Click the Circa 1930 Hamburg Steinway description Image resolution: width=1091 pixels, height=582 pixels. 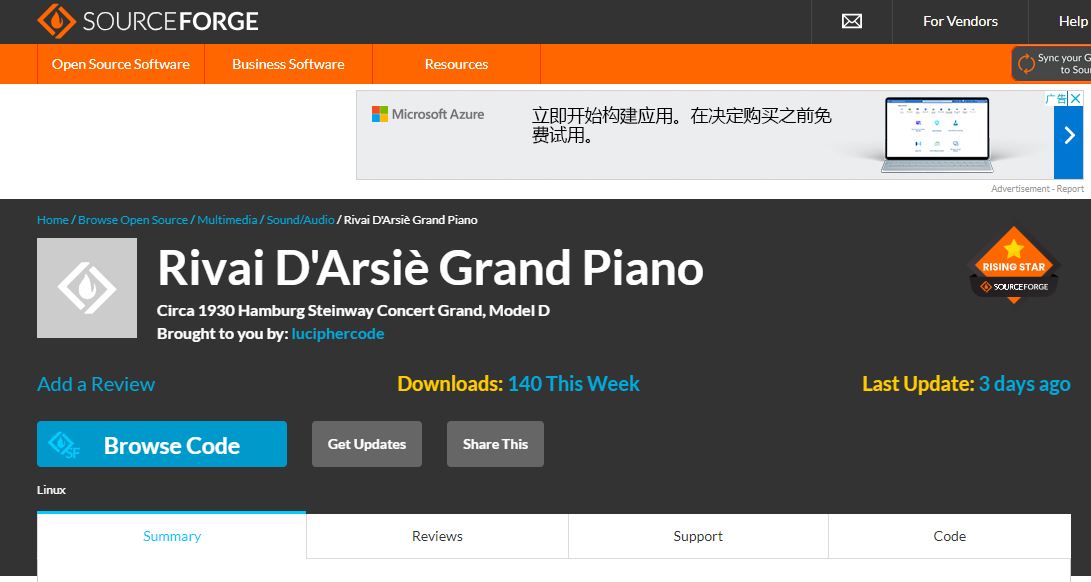(353, 310)
